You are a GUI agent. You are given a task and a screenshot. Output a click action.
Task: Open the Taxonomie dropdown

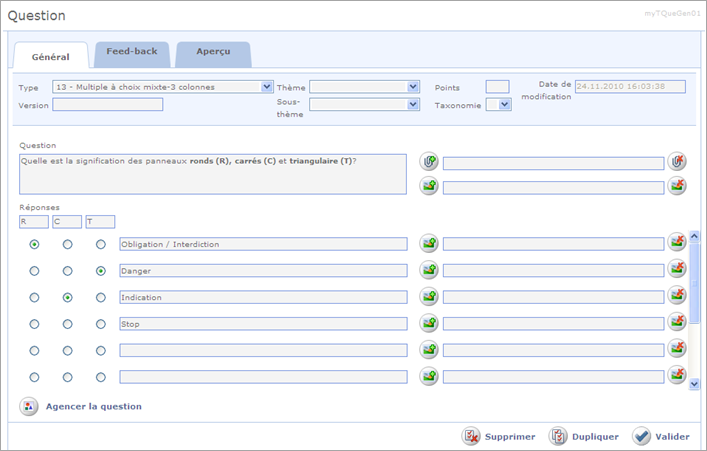click(x=504, y=104)
